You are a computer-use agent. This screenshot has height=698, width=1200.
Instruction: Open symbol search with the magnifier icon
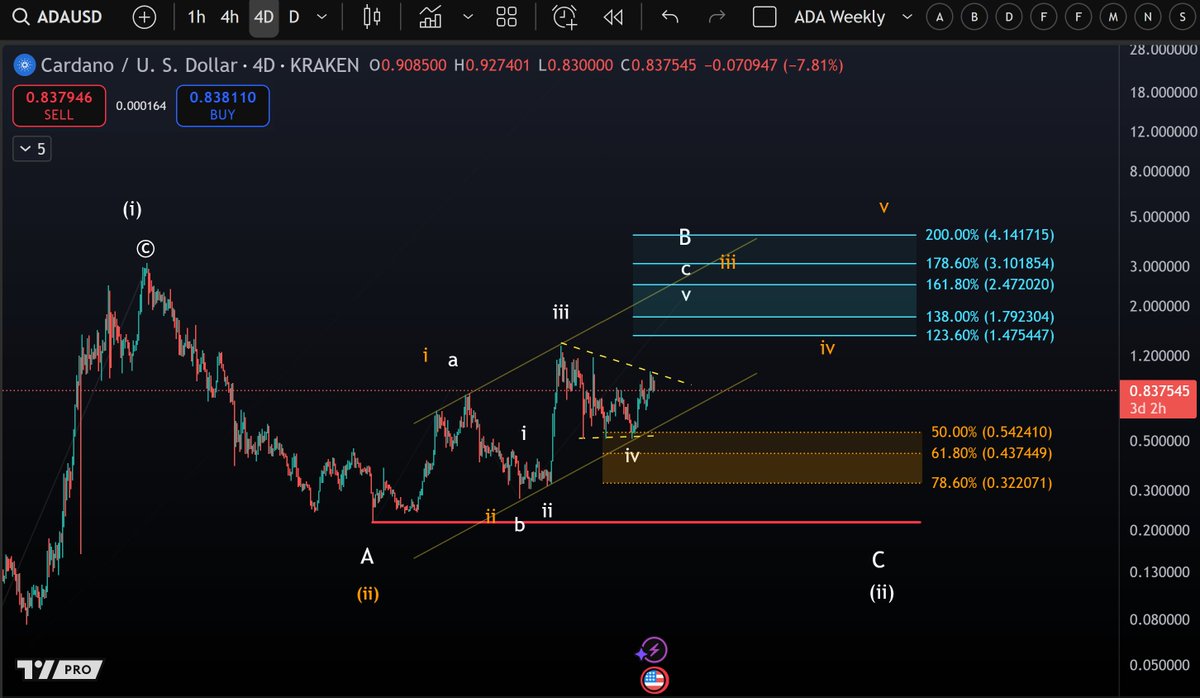(22, 17)
